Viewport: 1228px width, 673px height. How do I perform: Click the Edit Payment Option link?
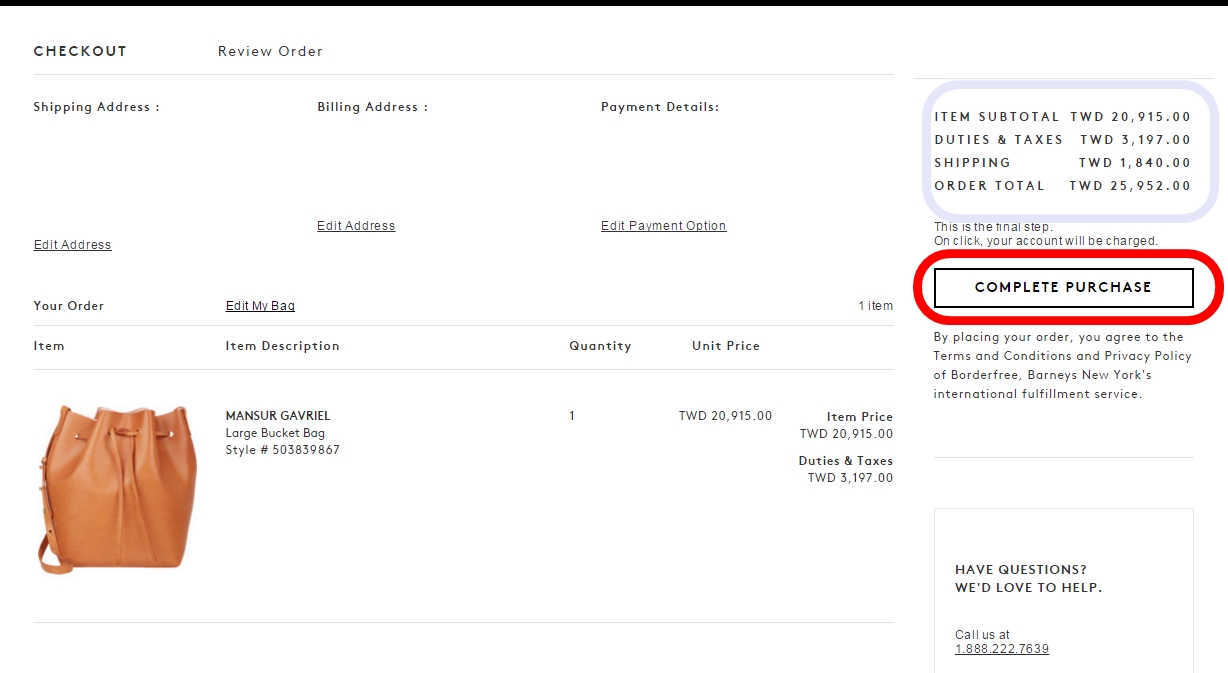coord(664,226)
